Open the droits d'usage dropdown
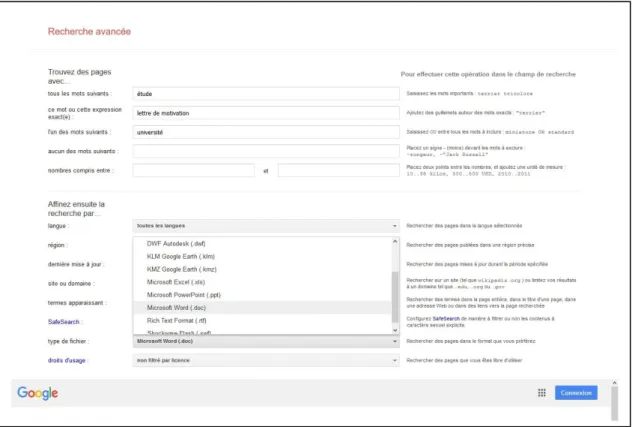 [266, 360]
